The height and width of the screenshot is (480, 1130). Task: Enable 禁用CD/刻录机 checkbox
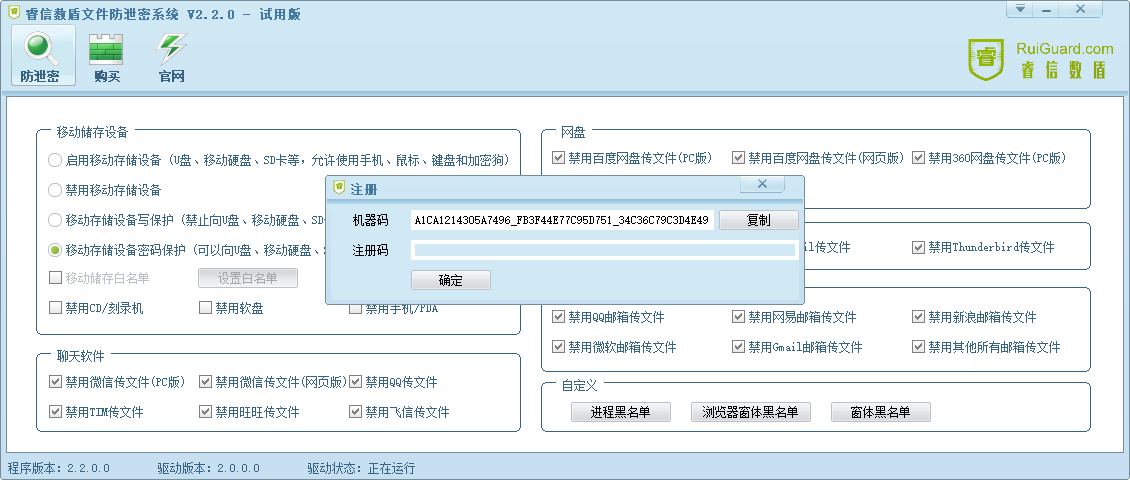tap(55, 308)
